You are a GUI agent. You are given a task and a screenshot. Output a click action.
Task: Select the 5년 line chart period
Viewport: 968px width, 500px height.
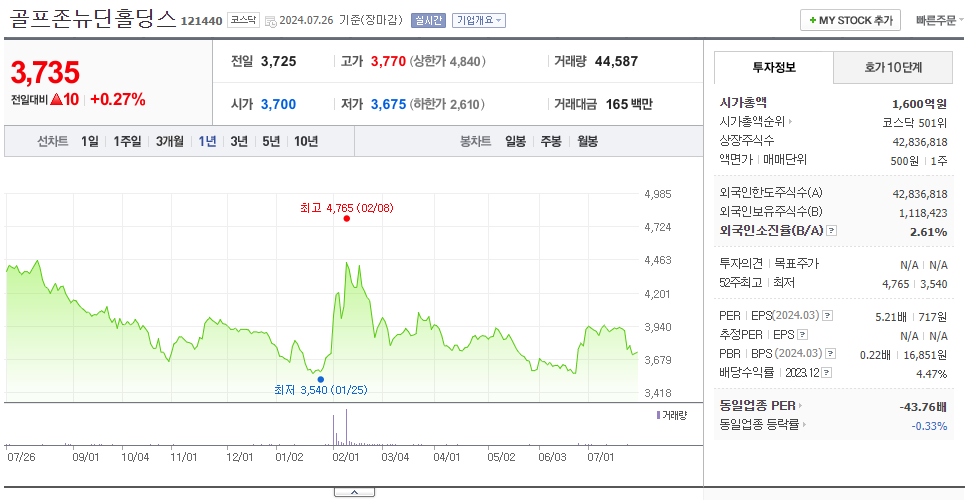tap(271, 141)
